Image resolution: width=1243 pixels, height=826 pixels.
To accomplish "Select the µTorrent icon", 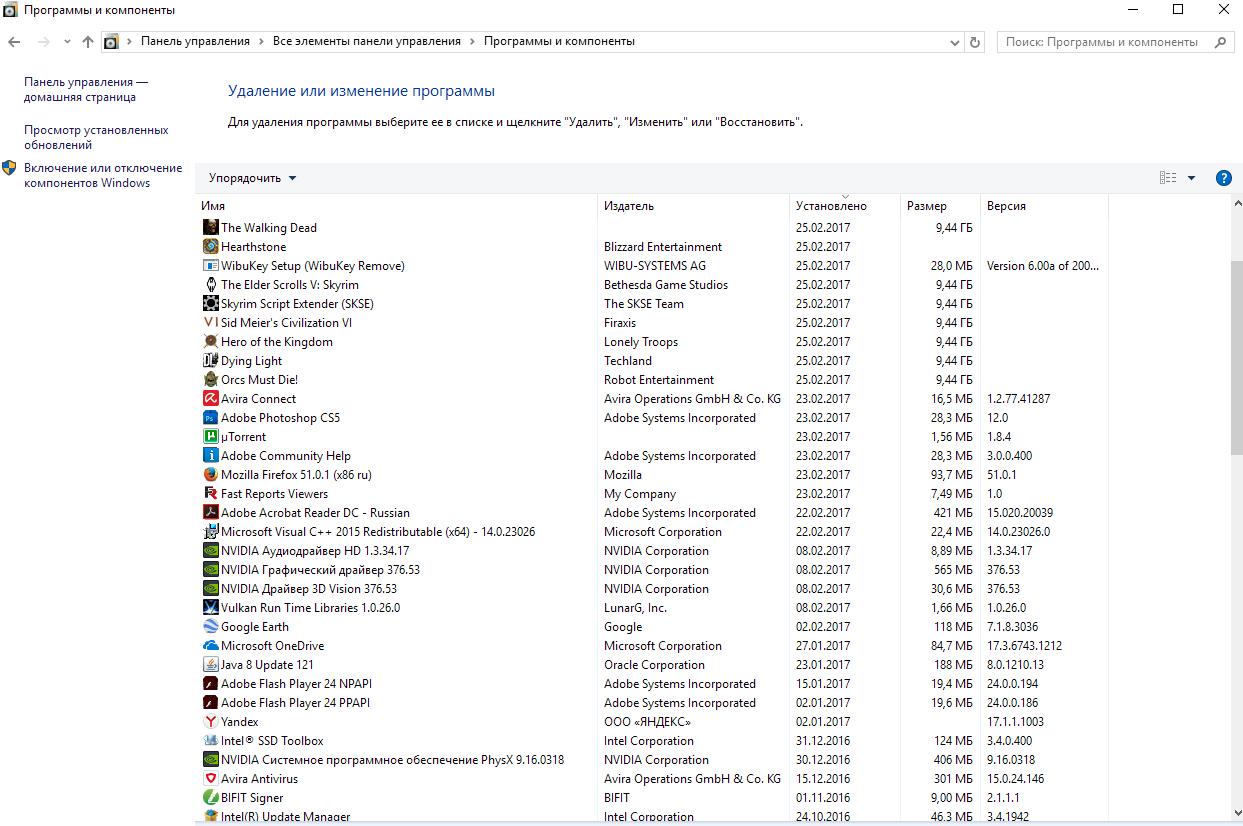I will pyautogui.click(x=211, y=437).
